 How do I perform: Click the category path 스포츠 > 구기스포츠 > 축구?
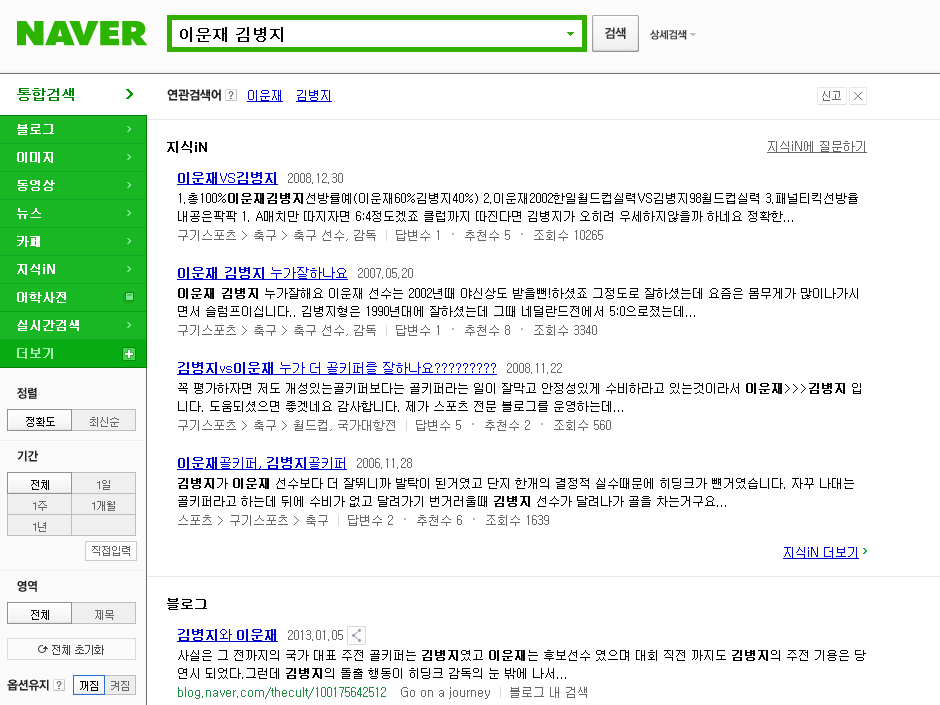253,520
